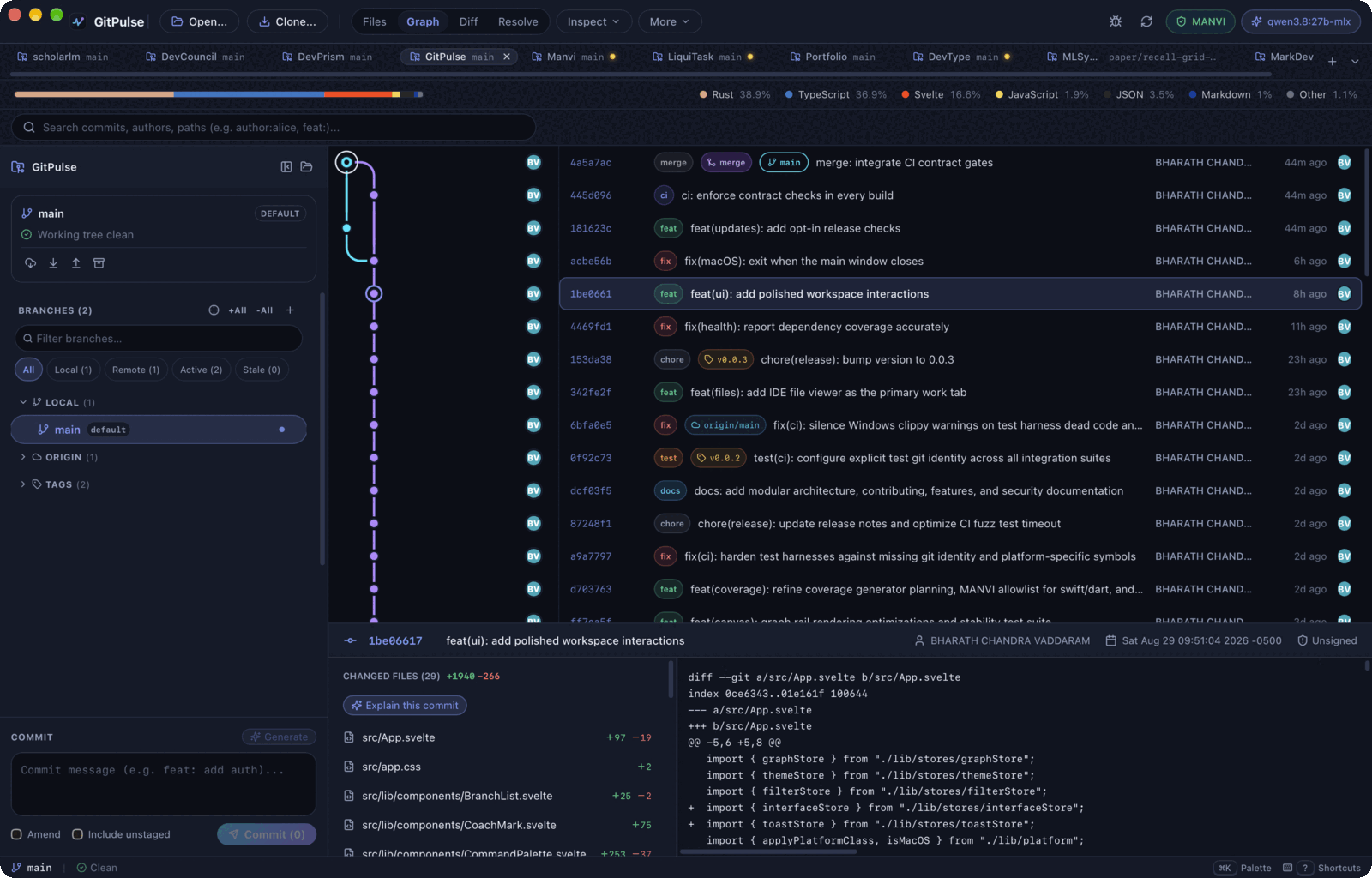This screenshot has height=878, width=1372.
Task: Click the Palette command key icon
Action: 1225,868
